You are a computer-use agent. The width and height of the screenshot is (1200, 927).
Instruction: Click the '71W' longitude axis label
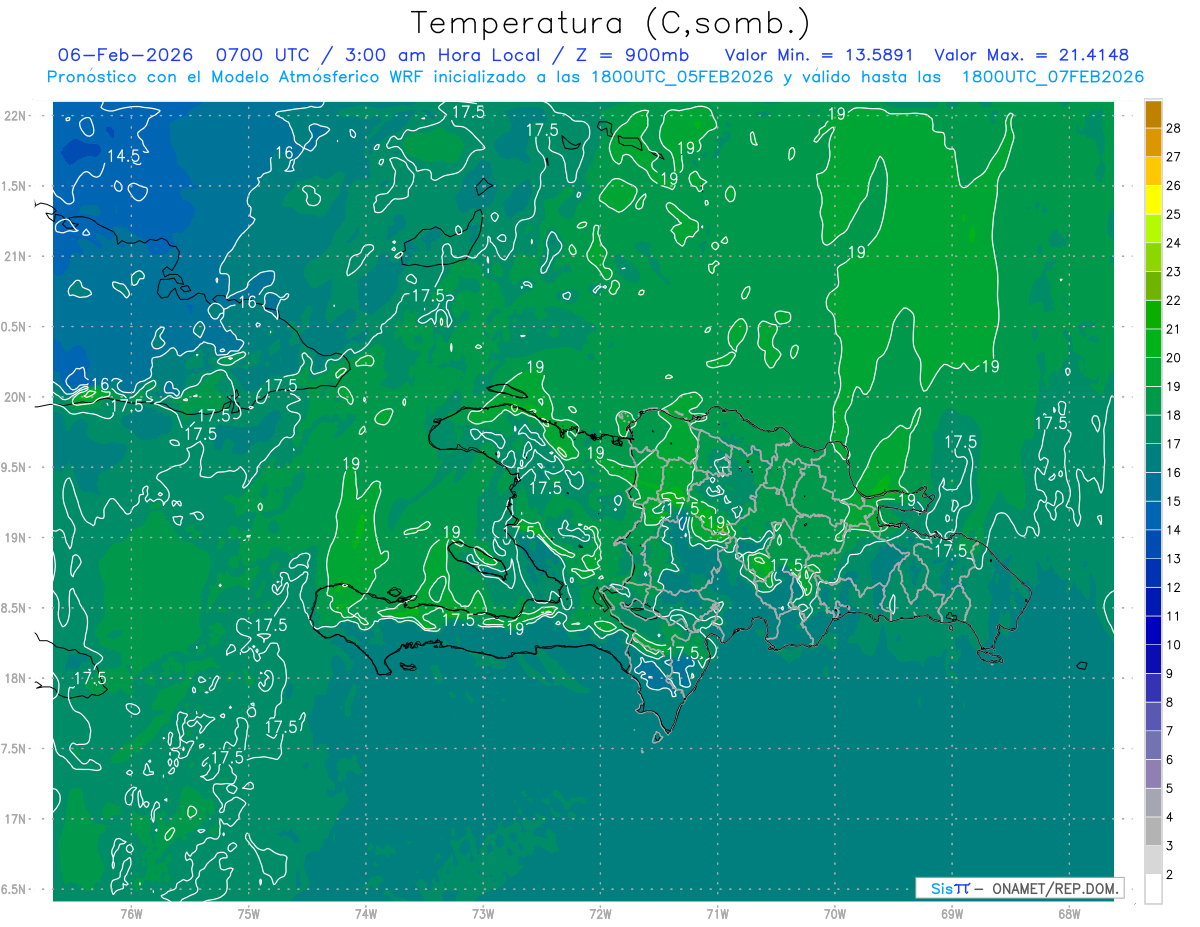pyautogui.click(x=717, y=914)
